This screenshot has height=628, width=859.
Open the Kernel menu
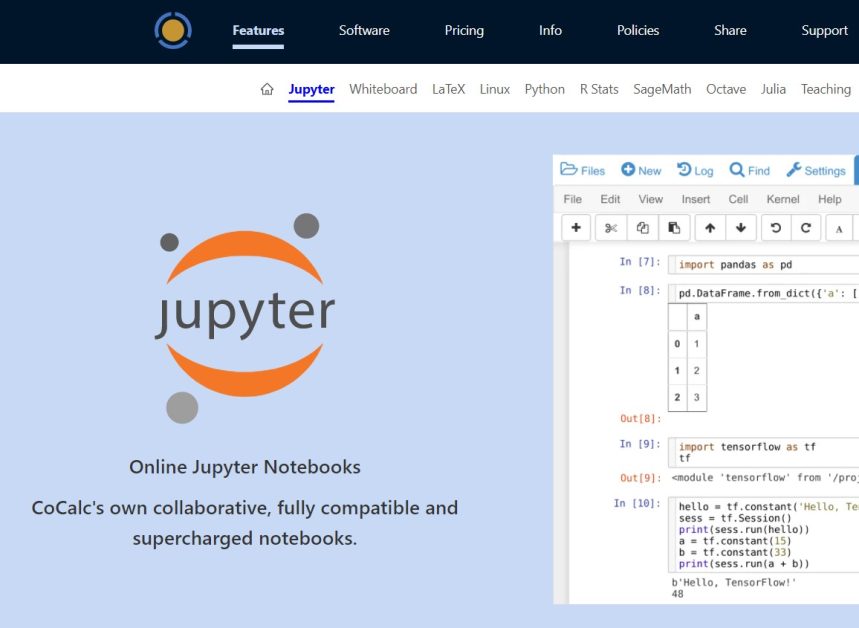(x=784, y=198)
